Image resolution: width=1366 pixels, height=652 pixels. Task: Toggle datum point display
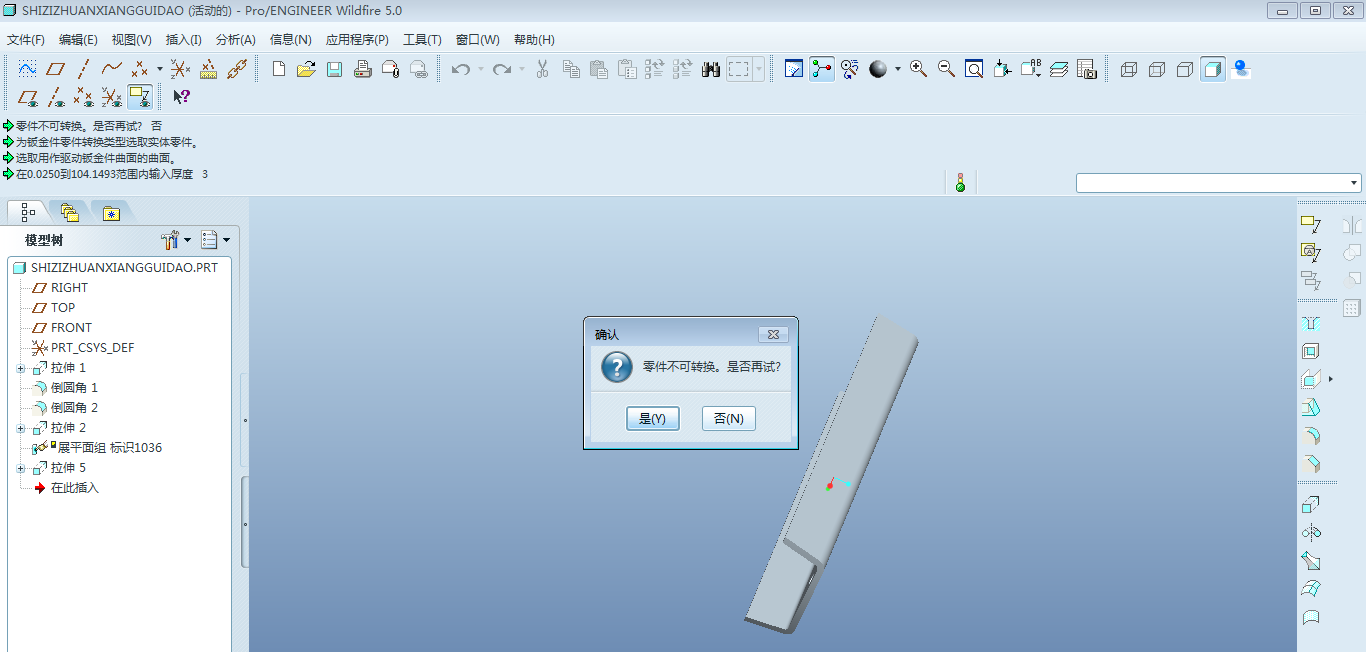(84, 97)
